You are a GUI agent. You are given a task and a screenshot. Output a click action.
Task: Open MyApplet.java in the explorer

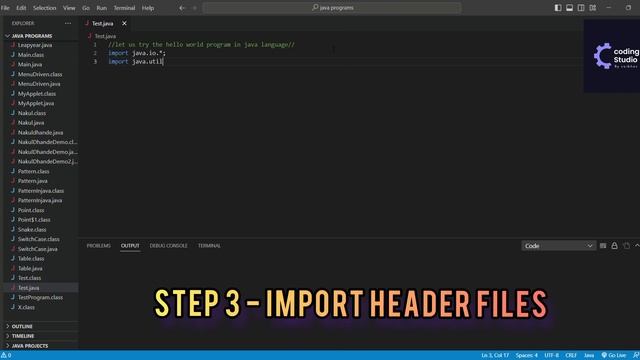point(36,103)
